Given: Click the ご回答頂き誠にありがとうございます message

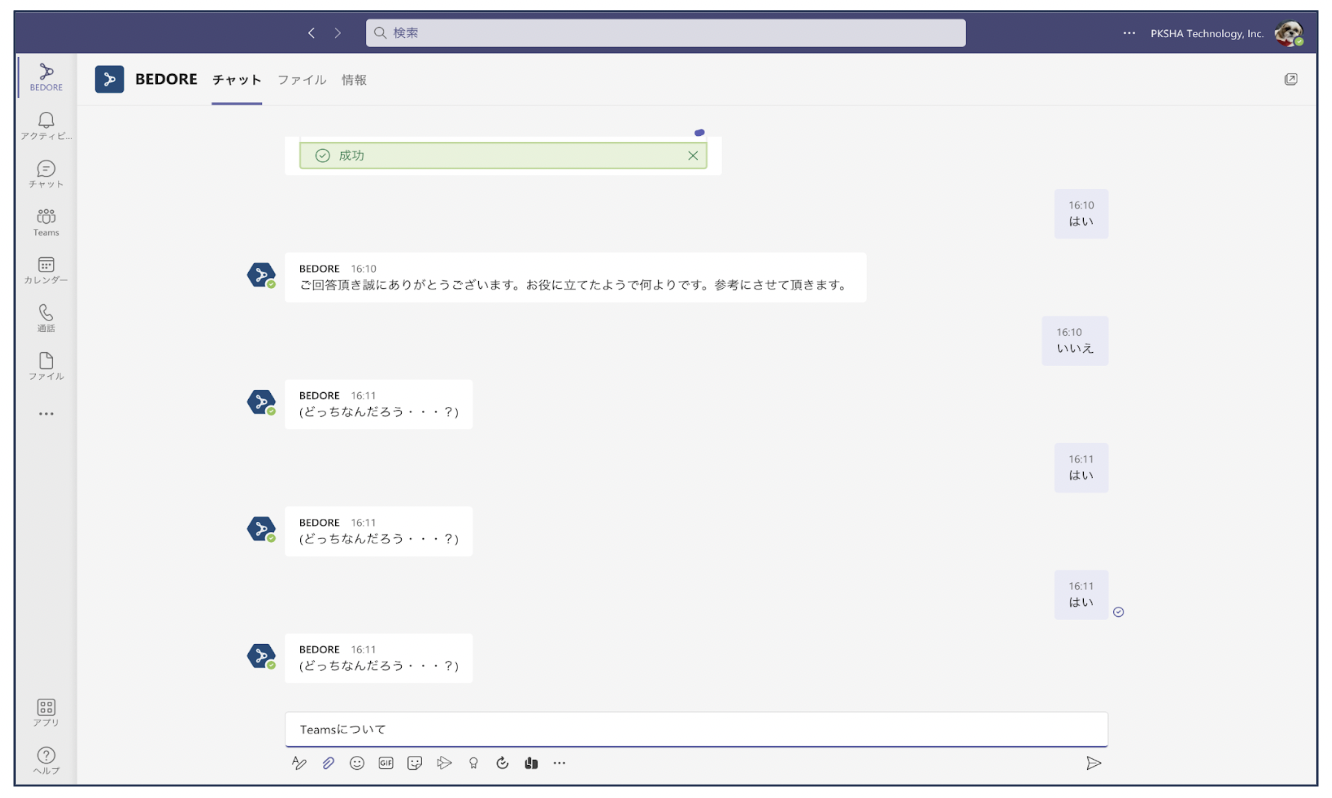Looking at the screenshot, I should click(x=575, y=277).
